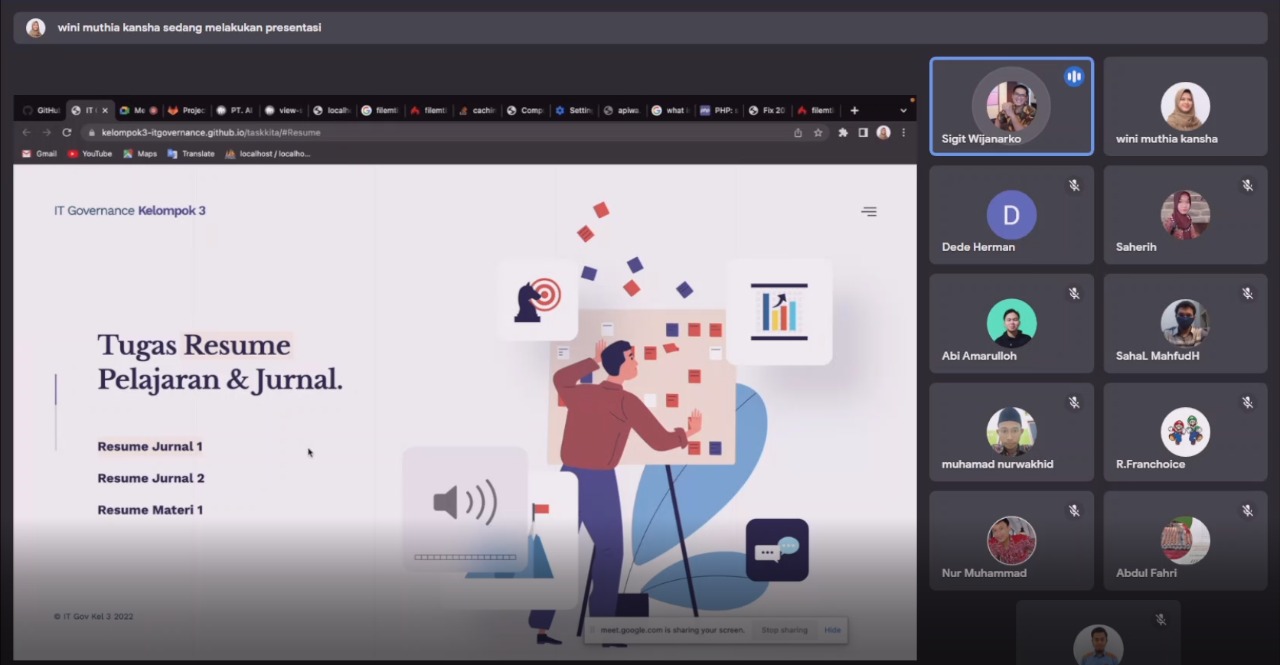Select Sigit Wijanarko's video tile
Viewport: 1280px width, 665px height.
(1011, 106)
